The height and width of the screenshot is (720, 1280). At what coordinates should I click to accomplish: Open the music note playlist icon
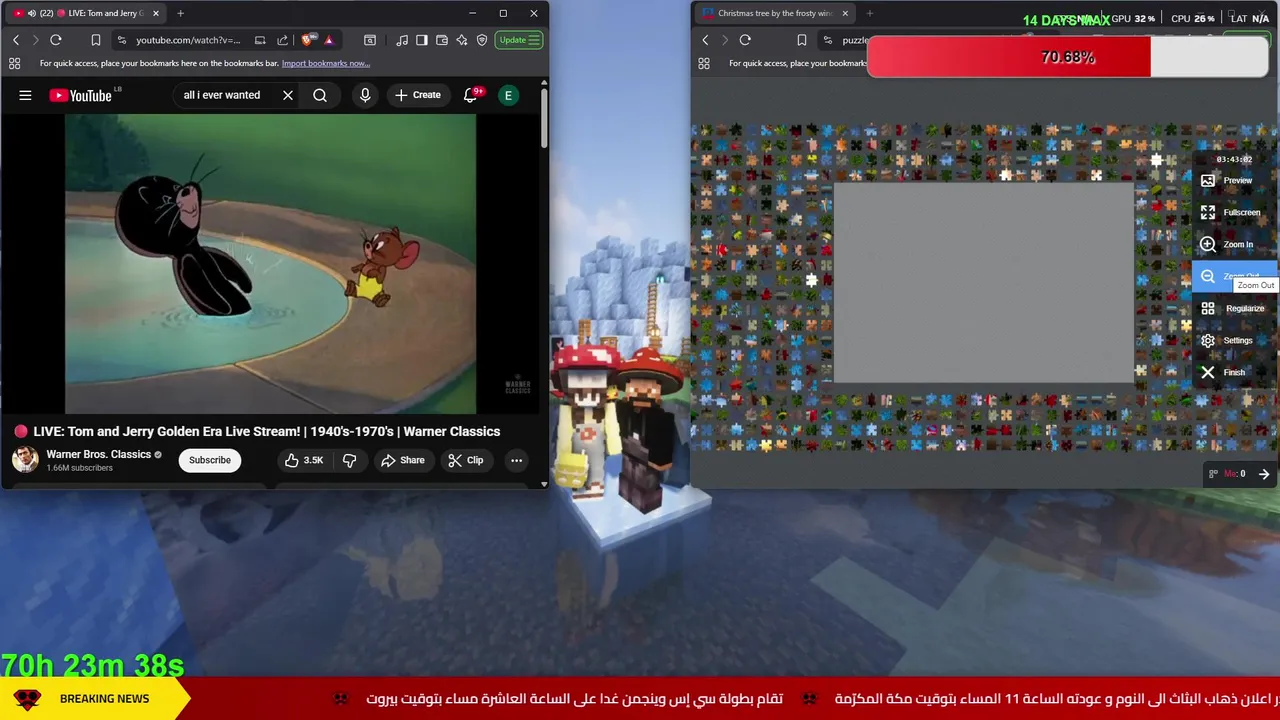point(402,40)
